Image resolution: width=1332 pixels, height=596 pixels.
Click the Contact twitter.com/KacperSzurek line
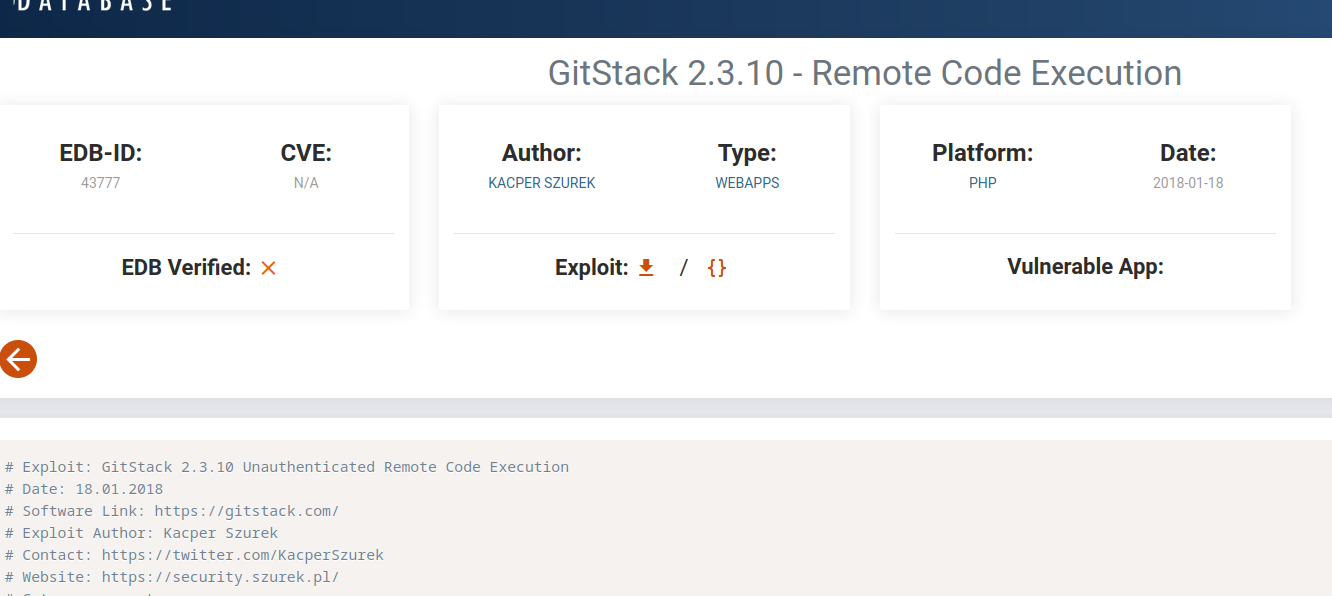coord(194,555)
